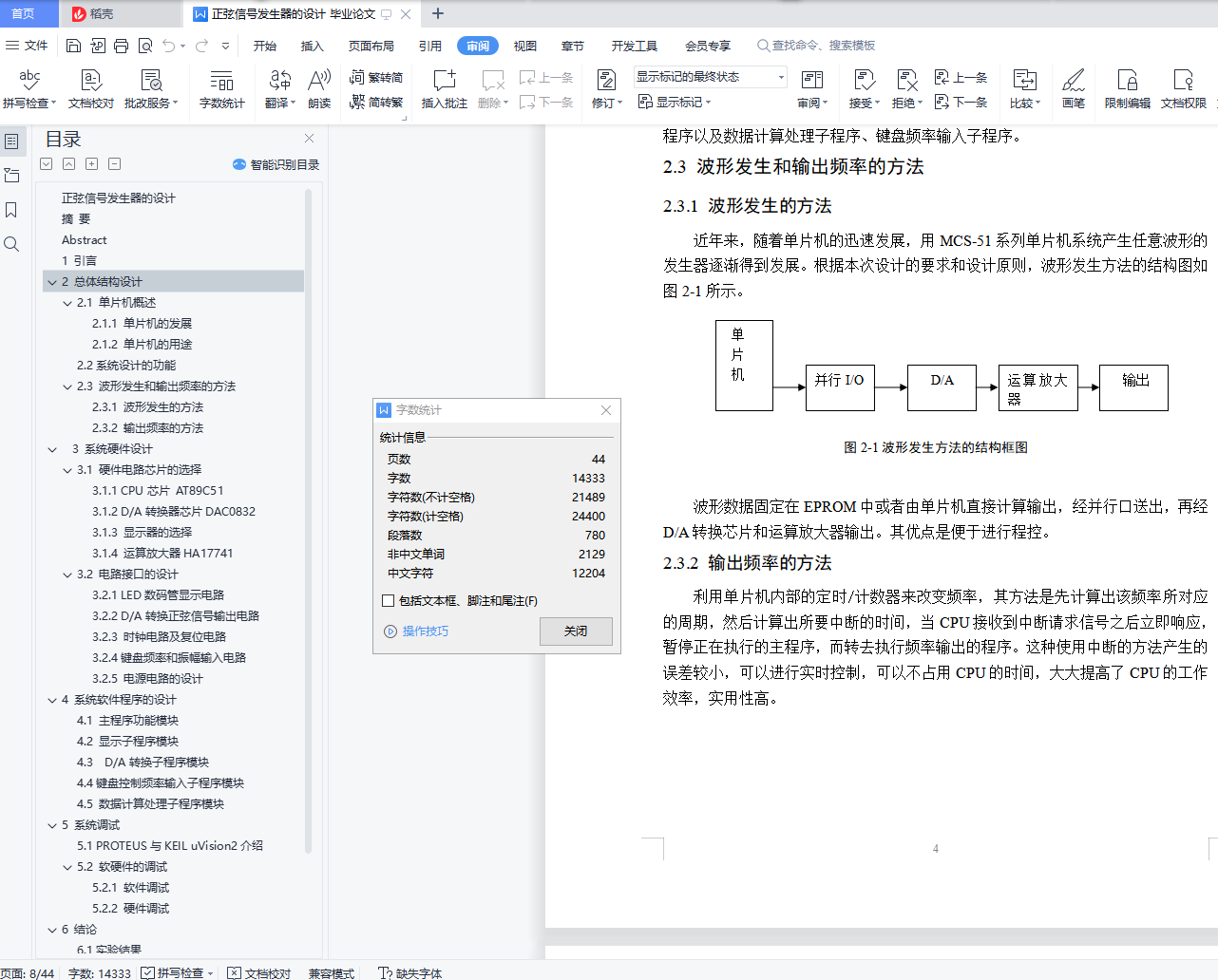Open 限制编辑 restrict editing

pos(1128,89)
